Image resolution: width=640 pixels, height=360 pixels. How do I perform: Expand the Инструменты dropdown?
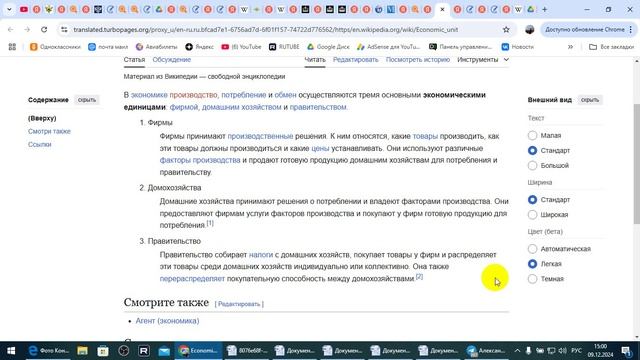click(x=483, y=60)
